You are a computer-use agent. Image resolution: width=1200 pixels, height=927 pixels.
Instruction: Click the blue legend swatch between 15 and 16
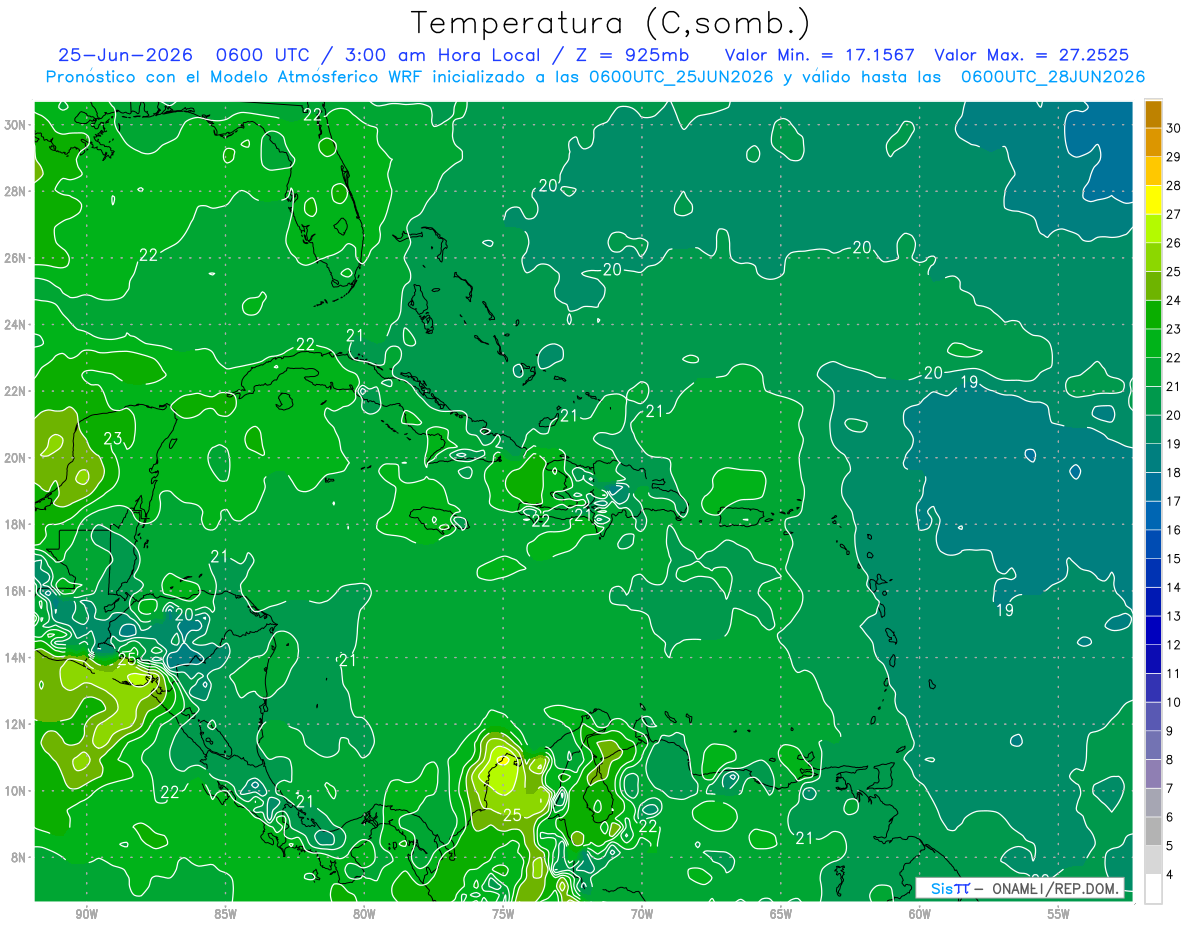click(x=1153, y=544)
